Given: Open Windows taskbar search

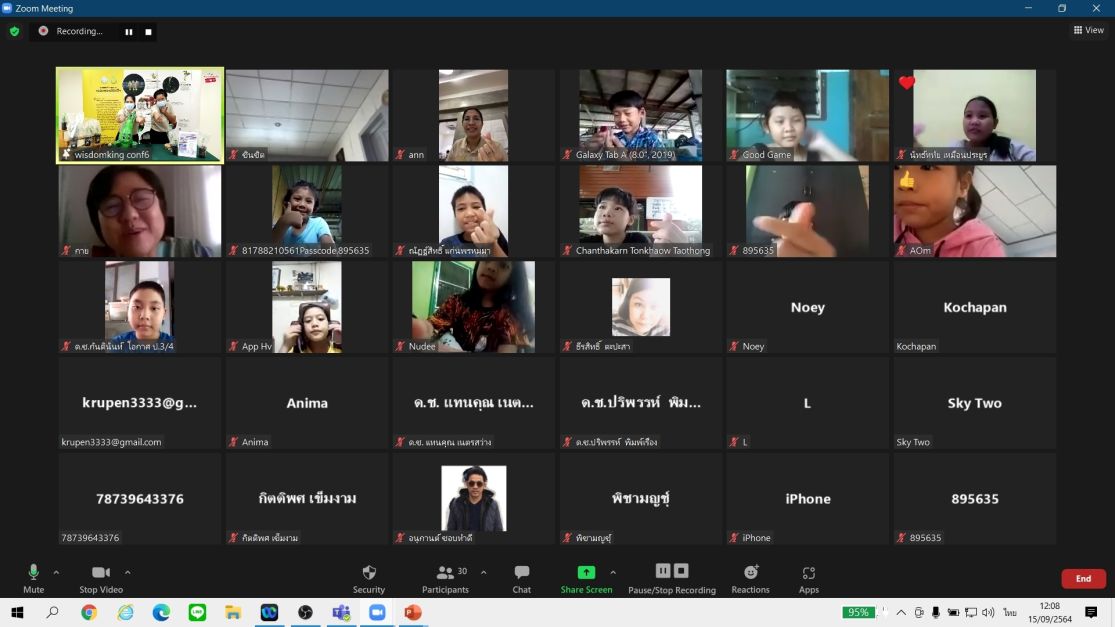Looking at the screenshot, I should tap(53, 612).
